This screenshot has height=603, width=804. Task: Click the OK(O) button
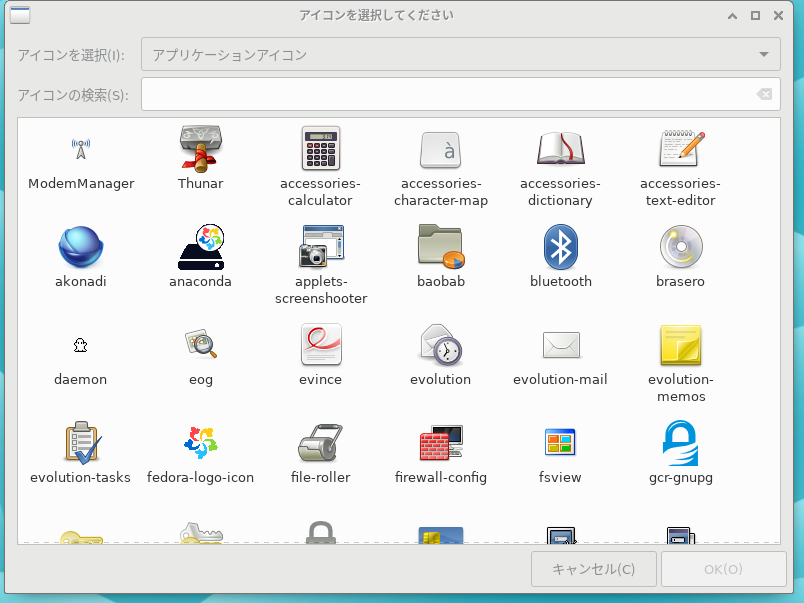[x=723, y=569]
